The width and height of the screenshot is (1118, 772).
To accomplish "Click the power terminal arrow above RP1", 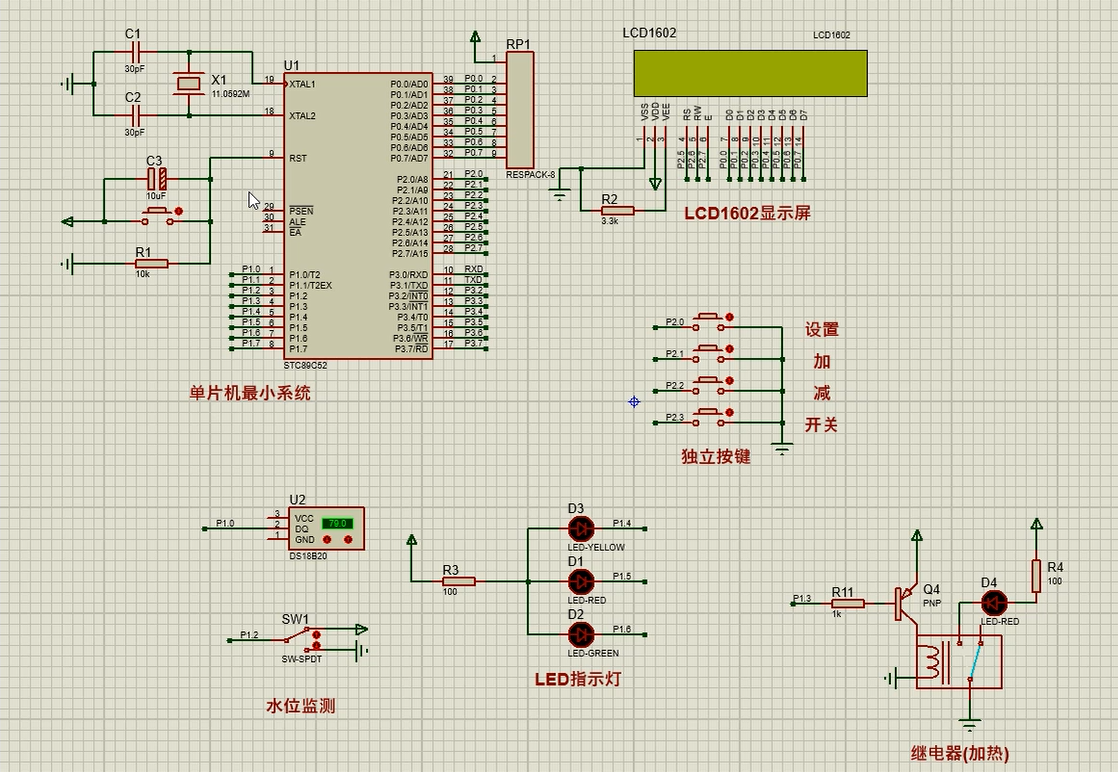I will [476, 36].
